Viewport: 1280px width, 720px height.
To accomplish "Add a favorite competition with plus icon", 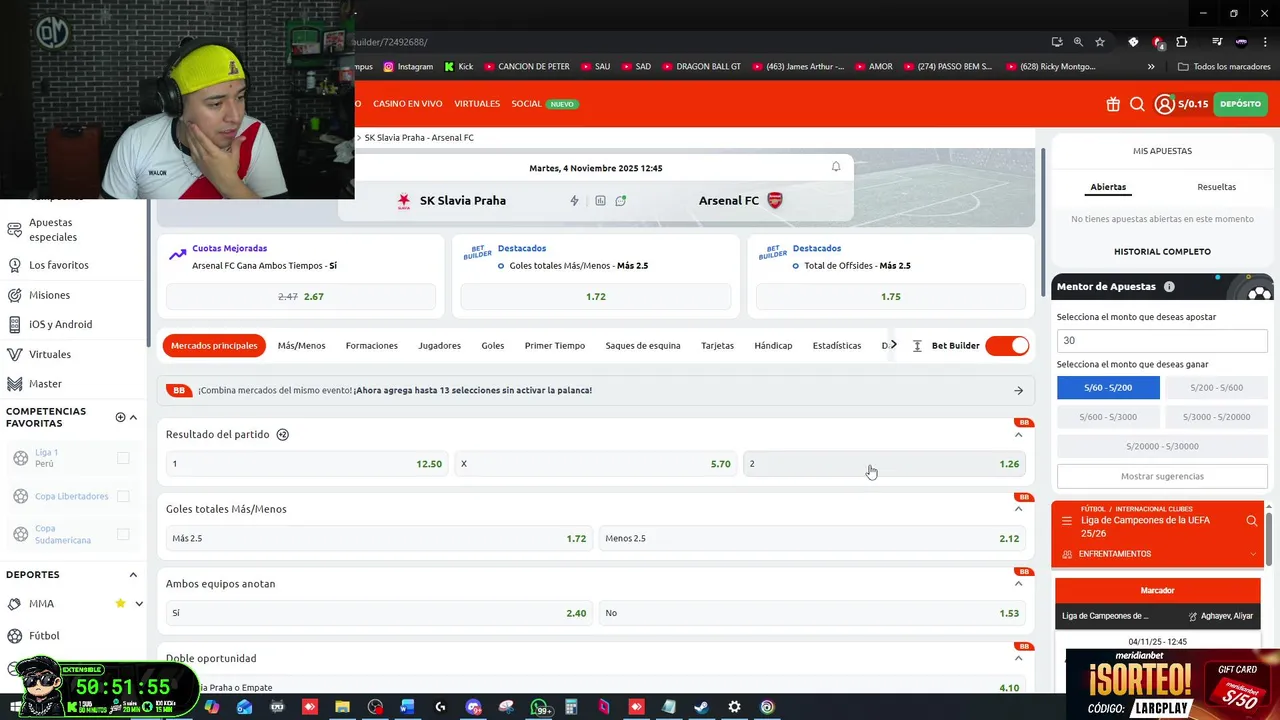I will coord(120,417).
